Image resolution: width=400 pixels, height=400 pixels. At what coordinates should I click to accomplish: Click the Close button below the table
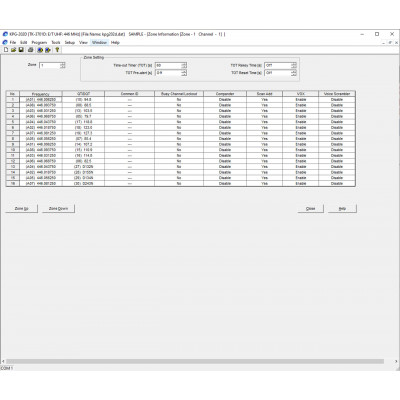[310, 209]
